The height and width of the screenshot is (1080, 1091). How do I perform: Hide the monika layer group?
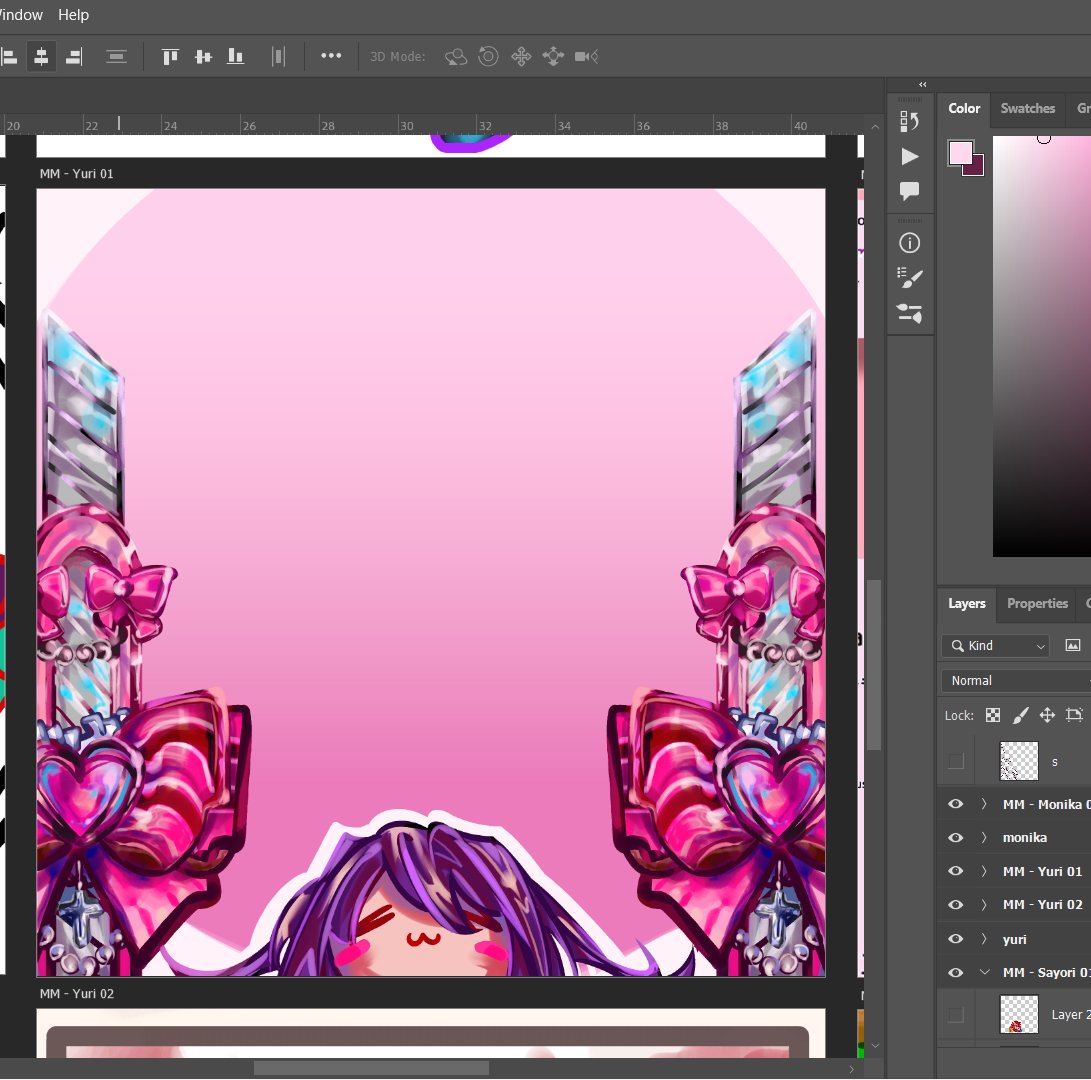click(x=956, y=838)
